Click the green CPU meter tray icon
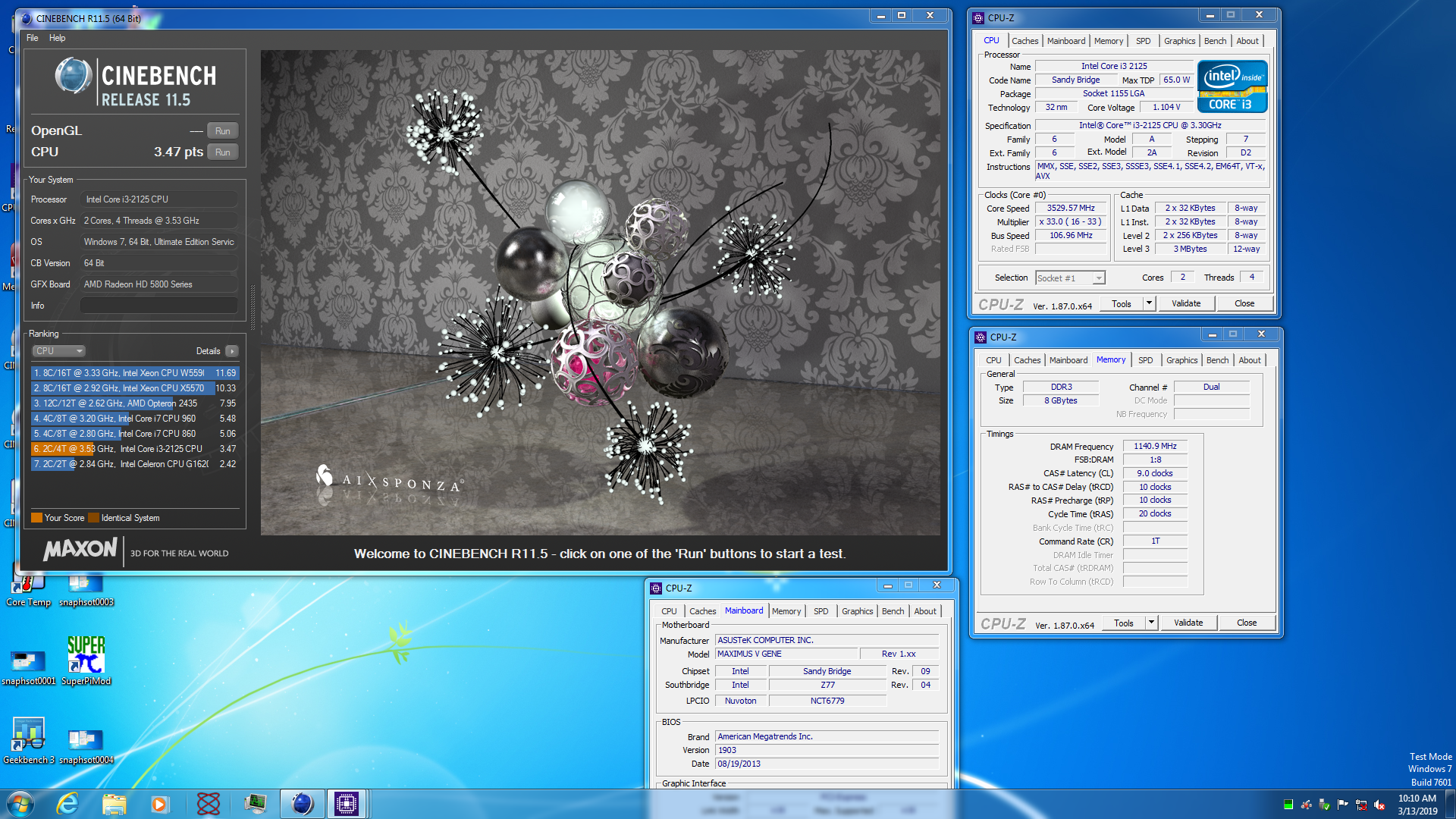Screen dimensions: 1456x819 1288,805
